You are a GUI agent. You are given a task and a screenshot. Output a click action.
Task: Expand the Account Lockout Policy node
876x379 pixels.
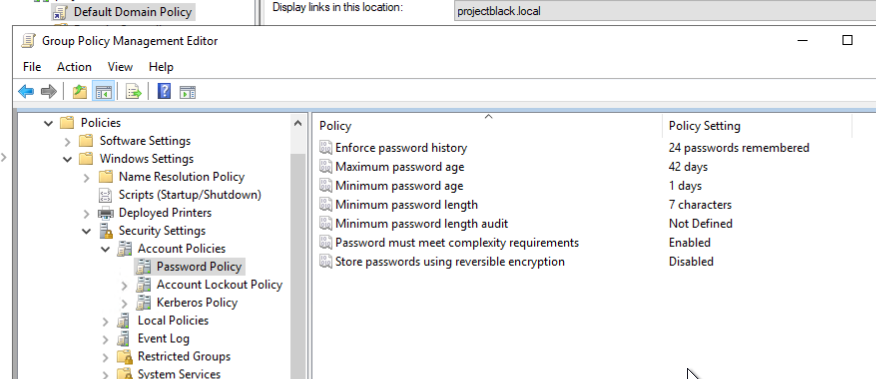125,285
